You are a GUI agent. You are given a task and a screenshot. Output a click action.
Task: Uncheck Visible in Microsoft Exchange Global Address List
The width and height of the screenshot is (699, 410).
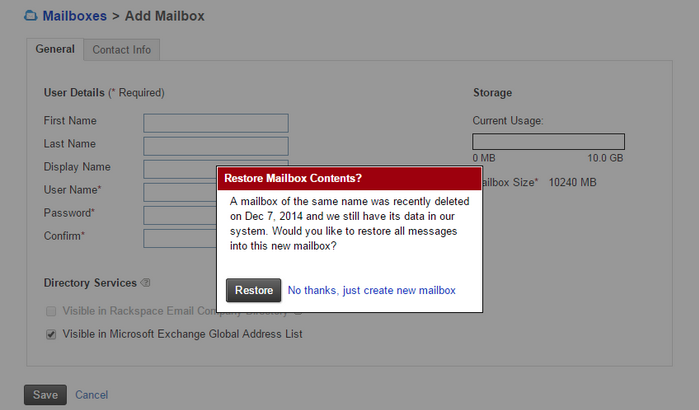pos(51,334)
